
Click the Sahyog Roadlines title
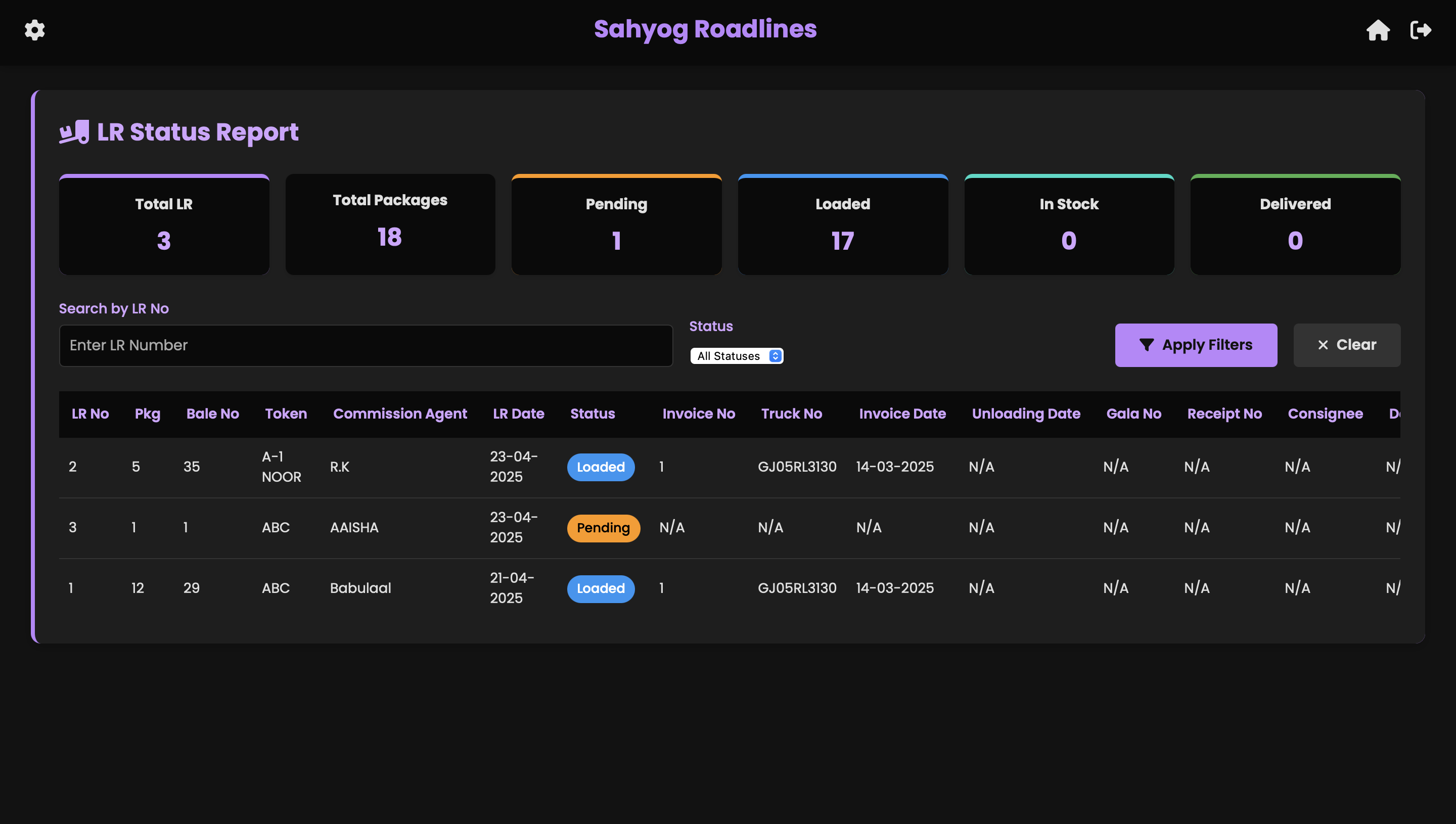pyautogui.click(x=705, y=29)
